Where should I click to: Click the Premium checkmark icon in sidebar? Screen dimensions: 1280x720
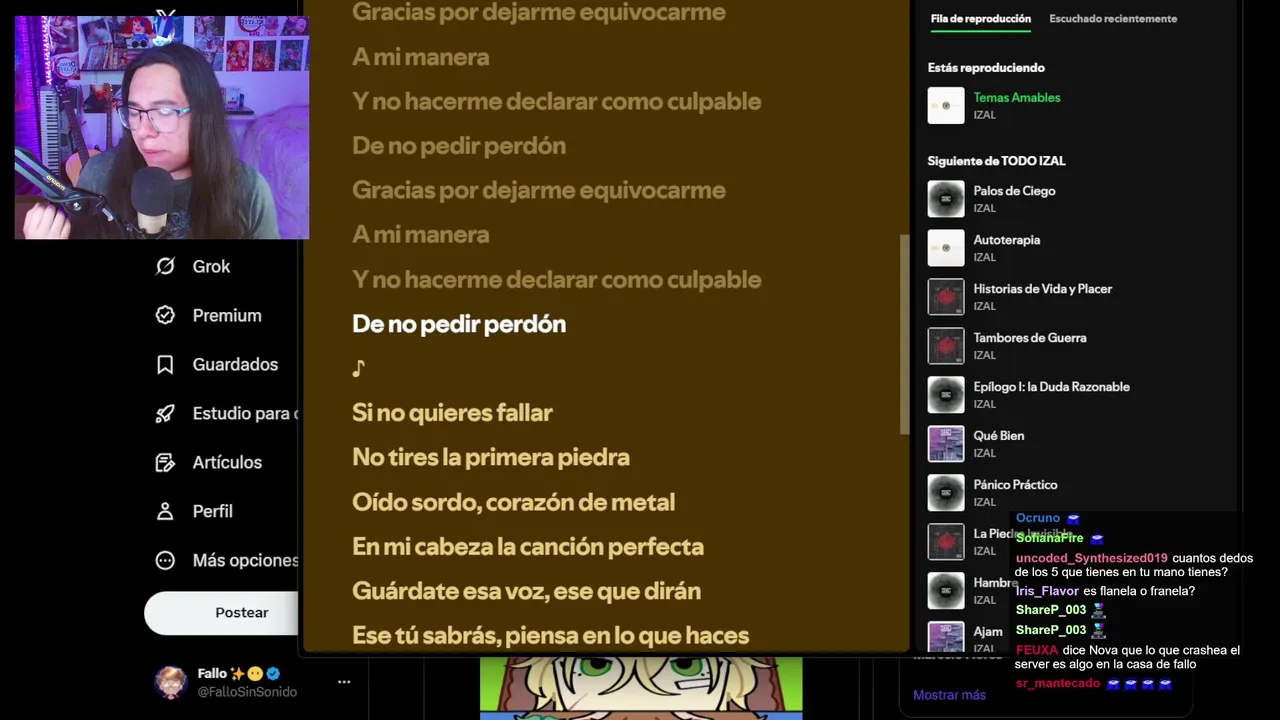pyautogui.click(x=165, y=315)
